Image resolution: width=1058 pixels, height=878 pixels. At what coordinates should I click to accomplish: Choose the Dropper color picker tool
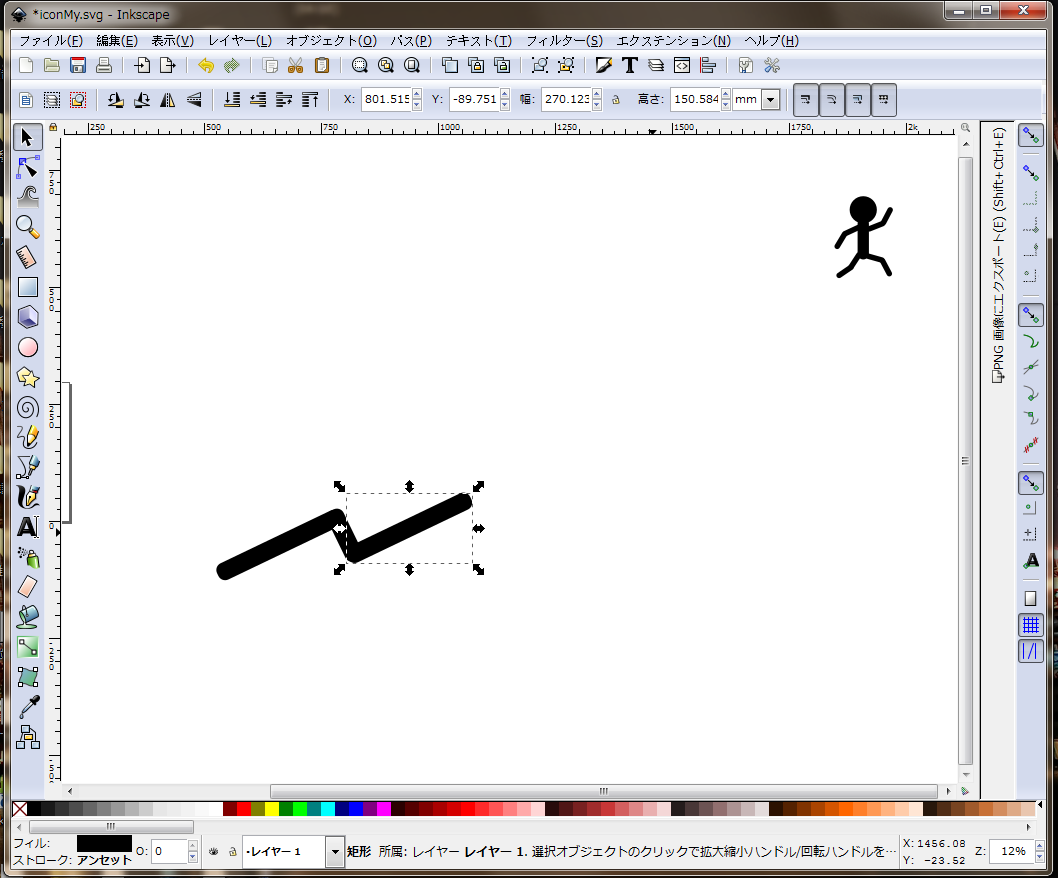pos(28,707)
